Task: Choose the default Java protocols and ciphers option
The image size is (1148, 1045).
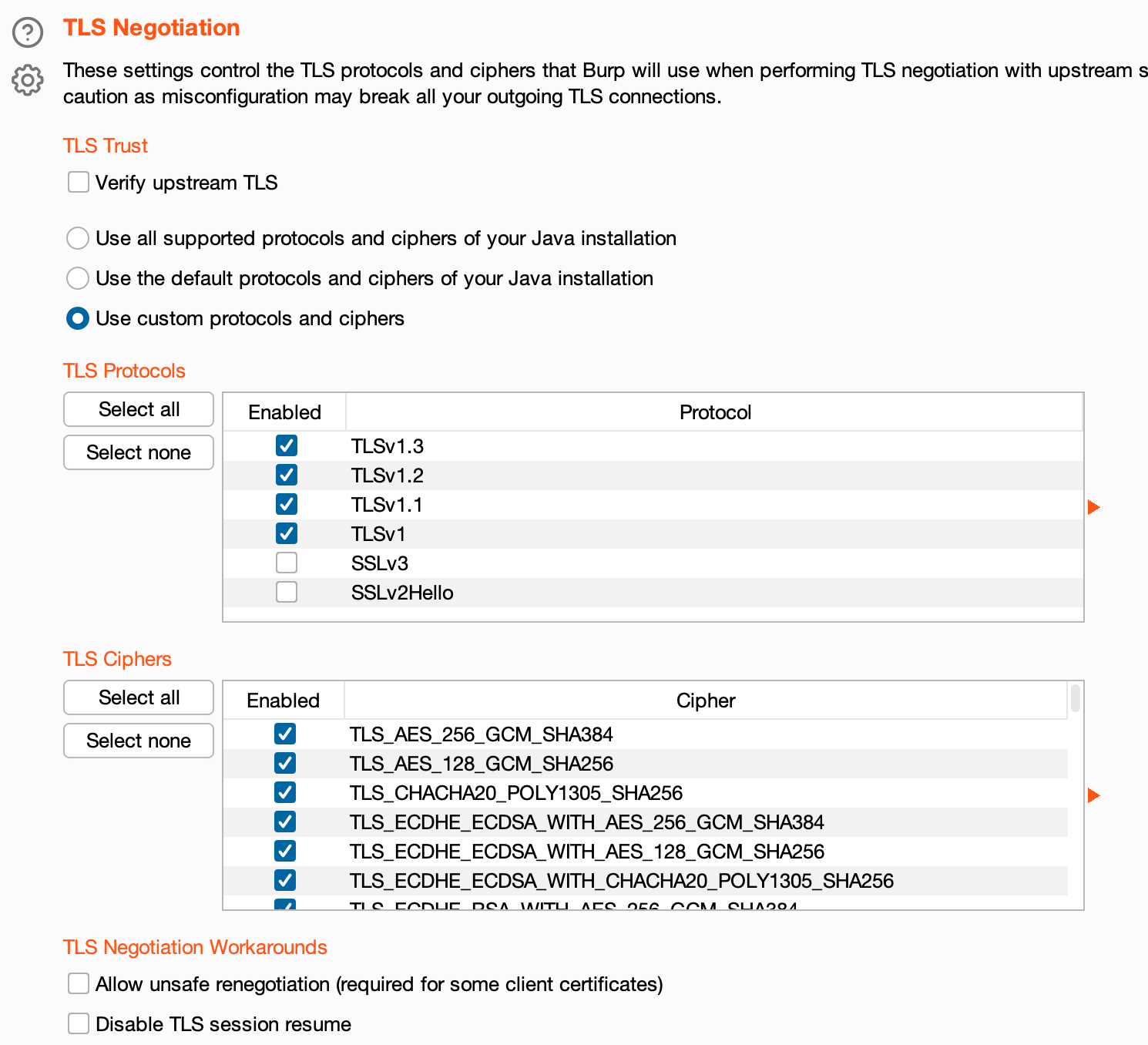Action: 78,278
